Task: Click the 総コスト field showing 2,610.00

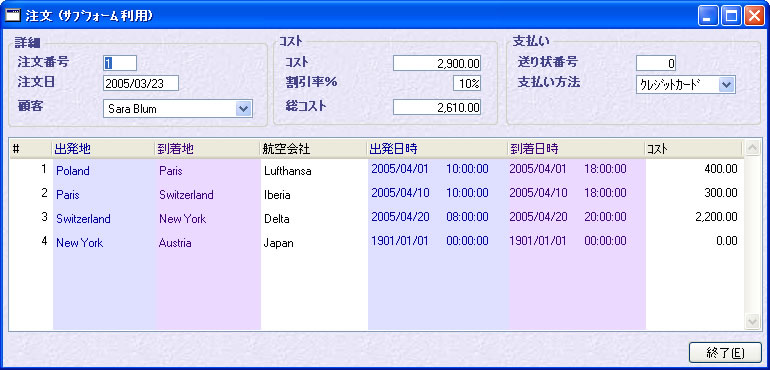Action: tap(437, 107)
